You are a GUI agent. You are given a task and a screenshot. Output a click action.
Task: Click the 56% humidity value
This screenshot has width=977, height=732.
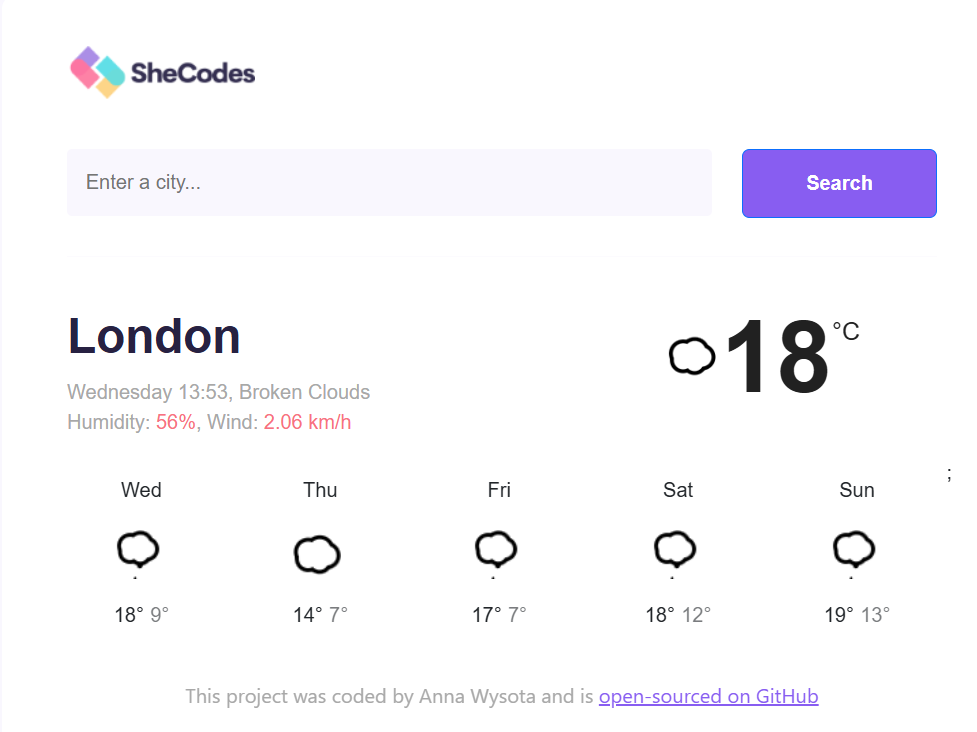click(176, 422)
